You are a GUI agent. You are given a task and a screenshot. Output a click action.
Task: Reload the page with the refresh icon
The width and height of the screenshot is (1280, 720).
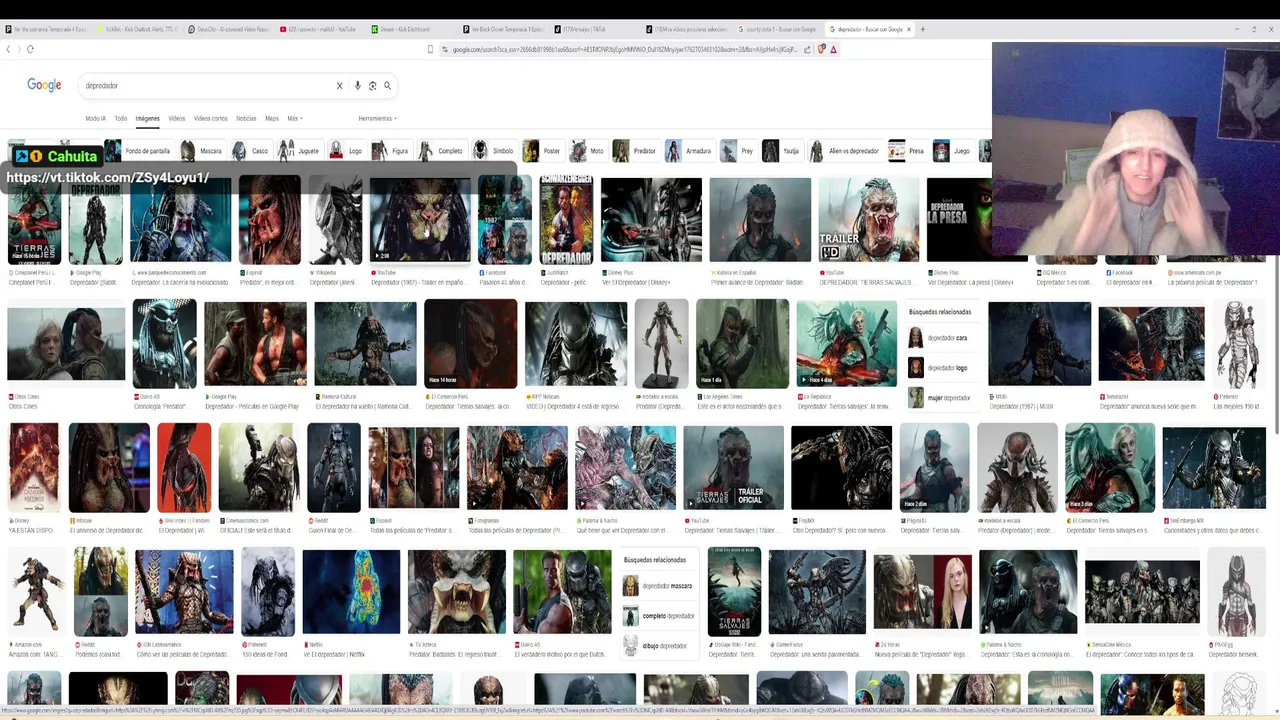[30, 49]
